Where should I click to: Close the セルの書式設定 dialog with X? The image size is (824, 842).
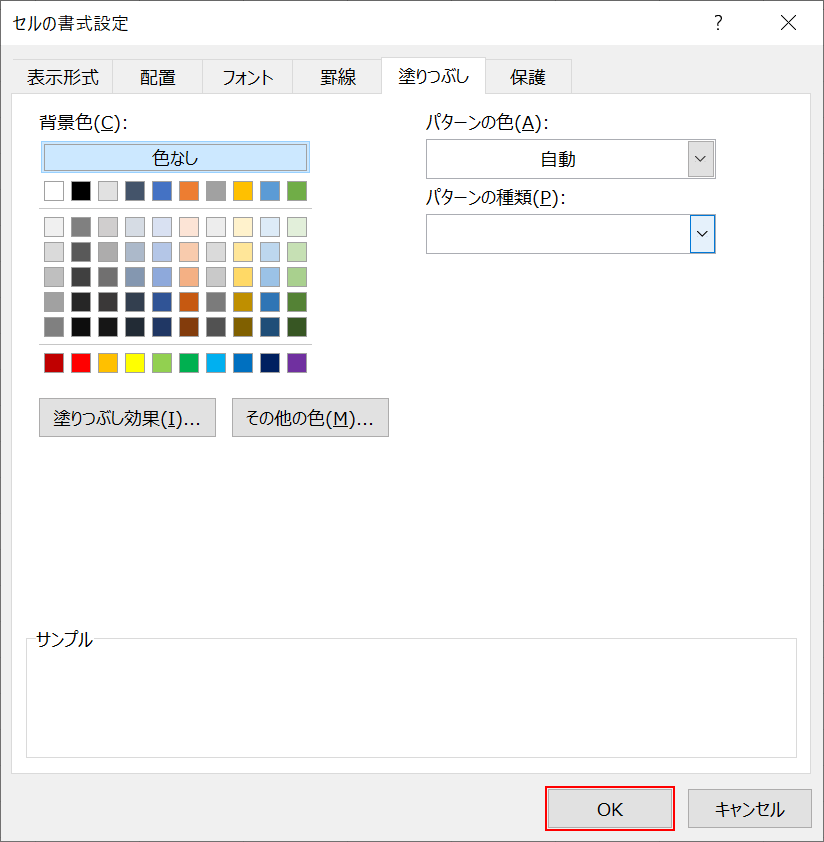click(x=788, y=23)
